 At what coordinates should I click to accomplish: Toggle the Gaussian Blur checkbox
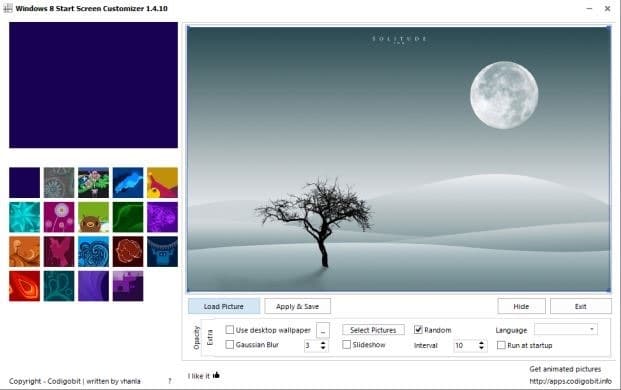(x=229, y=344)
